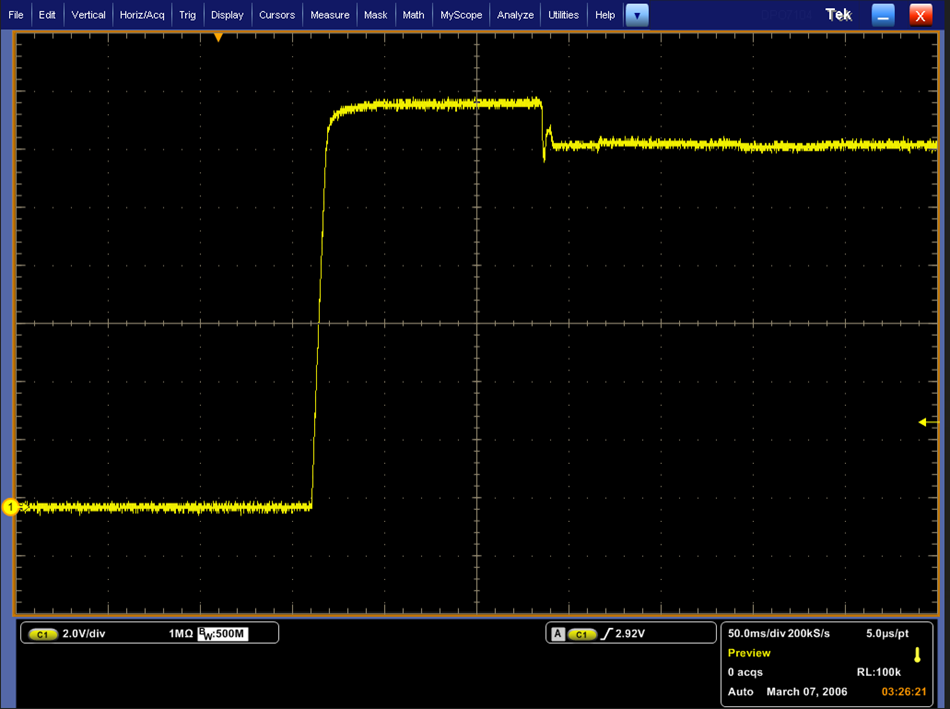This screenshot has height=709, width=950.
Task: Click the 2.92V trigger level readout
Action: click(630, 634)
